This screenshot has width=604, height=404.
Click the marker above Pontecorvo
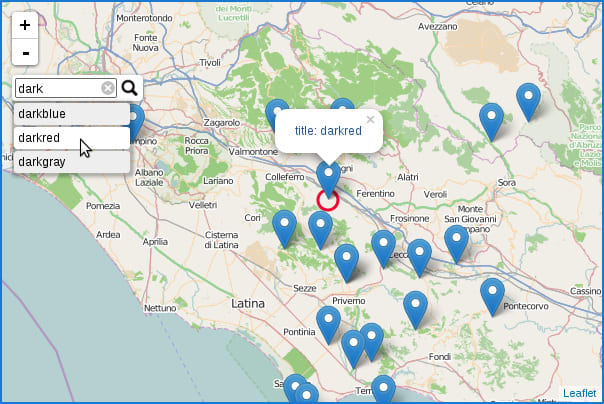pyautogui.click(x=492, y=297)
